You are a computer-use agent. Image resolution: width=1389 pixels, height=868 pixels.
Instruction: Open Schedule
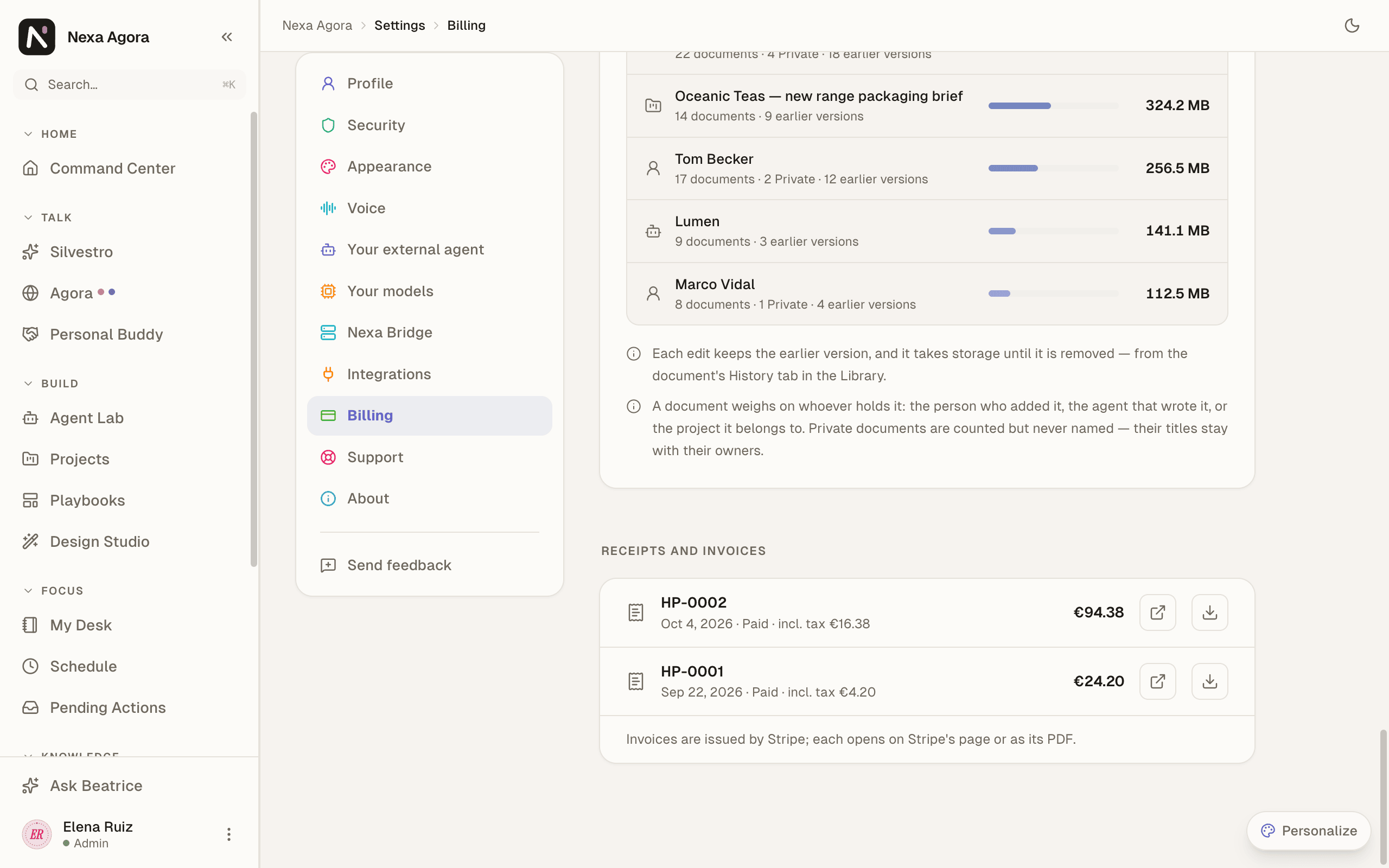pyautogui.click(x=129, y=666)
